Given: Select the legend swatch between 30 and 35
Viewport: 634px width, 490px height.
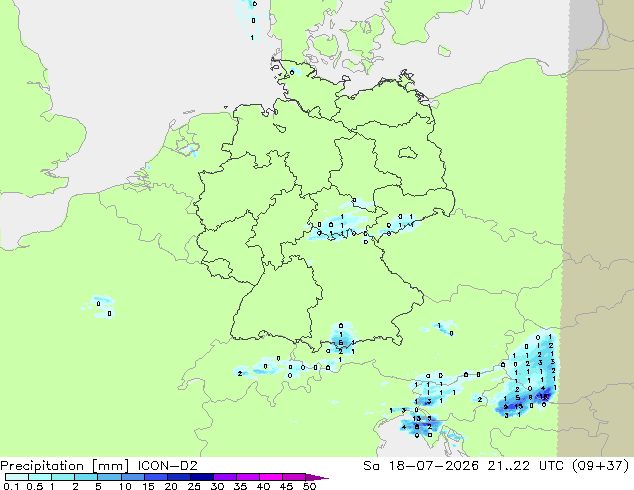Looking at the screenshot, I should tap(225, 477).
